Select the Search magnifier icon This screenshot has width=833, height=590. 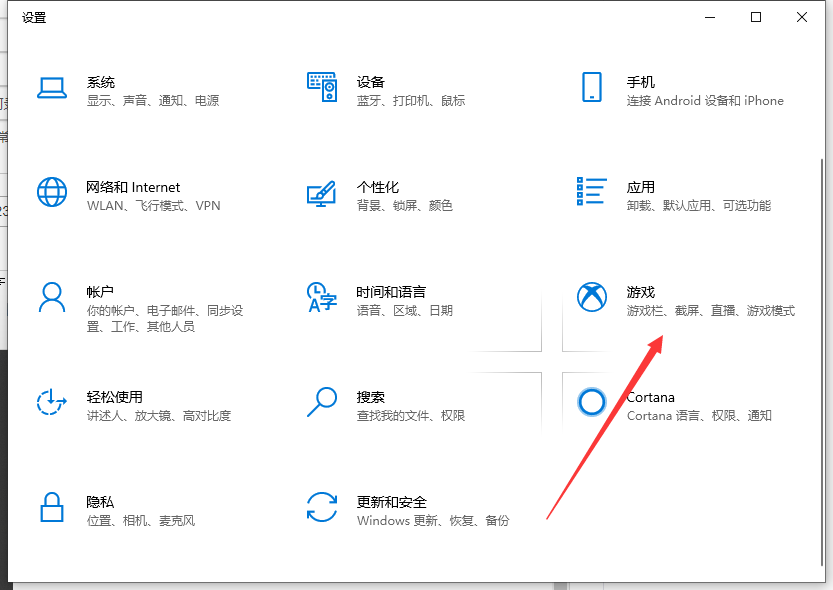(321, 402)
